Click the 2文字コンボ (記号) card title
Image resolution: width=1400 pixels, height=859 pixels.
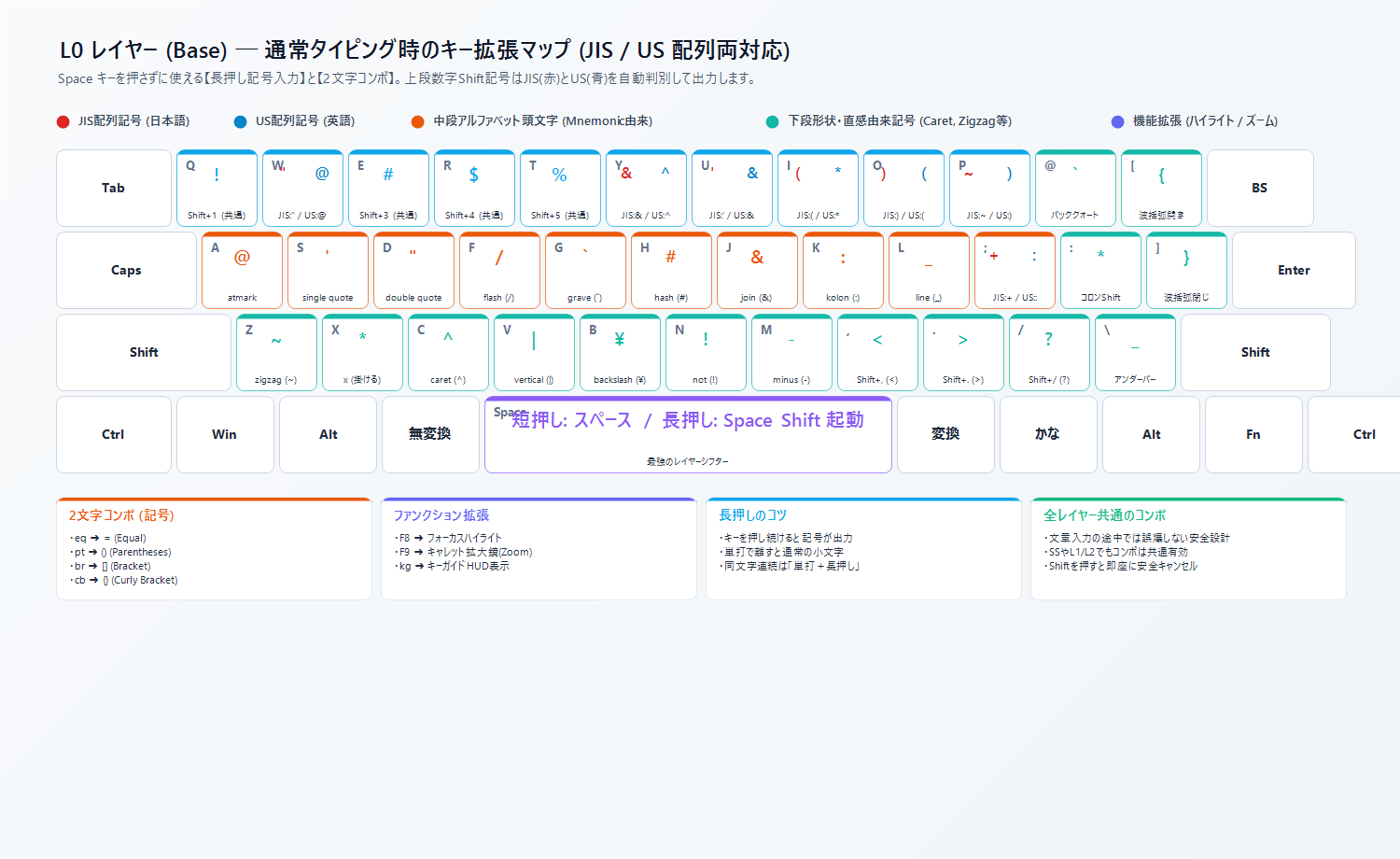pyautogui.click(x=121, y=515)
